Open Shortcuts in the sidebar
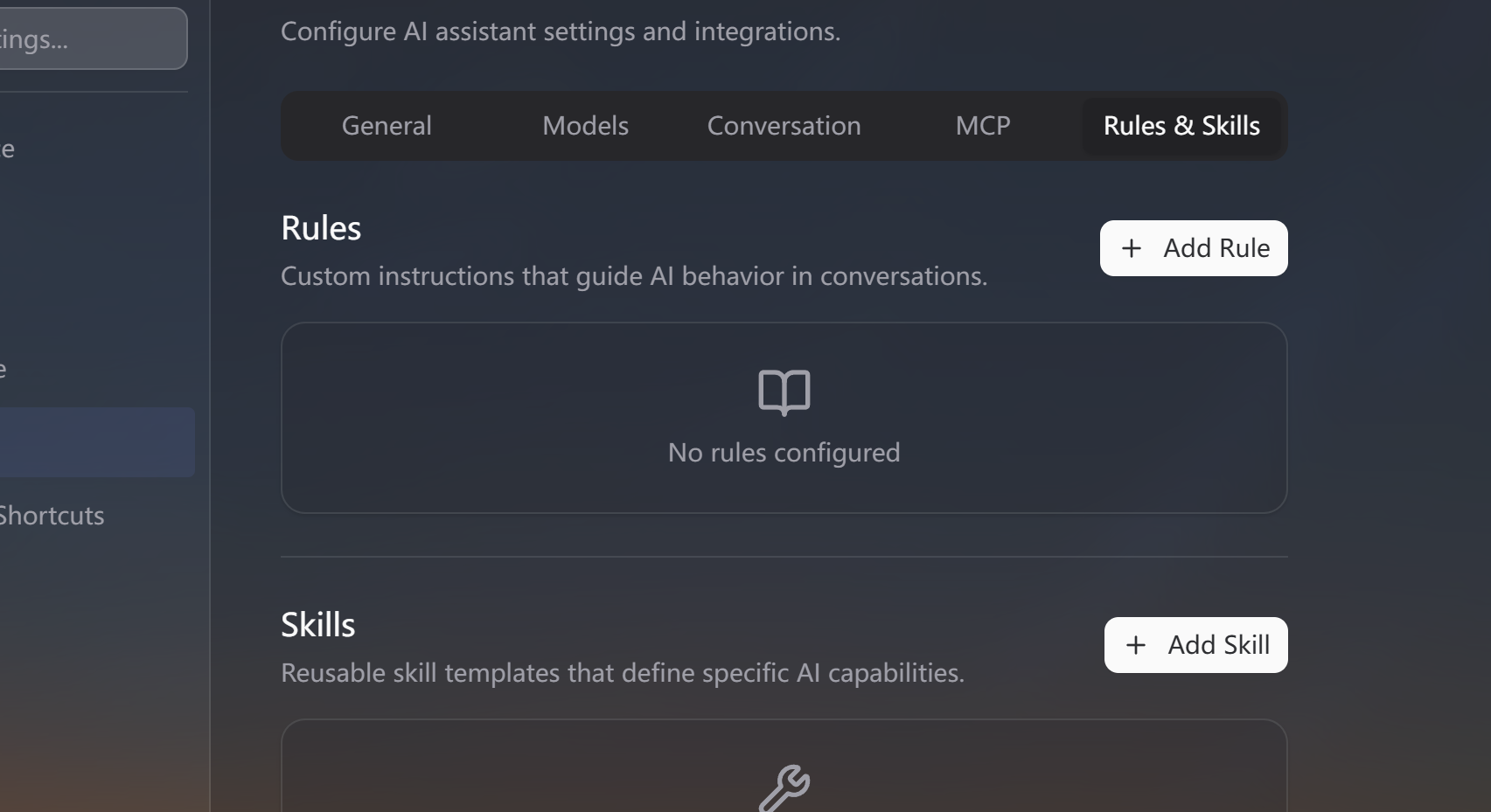The width and height of the screenshot is (1491, 812). (x=52, y=516)
